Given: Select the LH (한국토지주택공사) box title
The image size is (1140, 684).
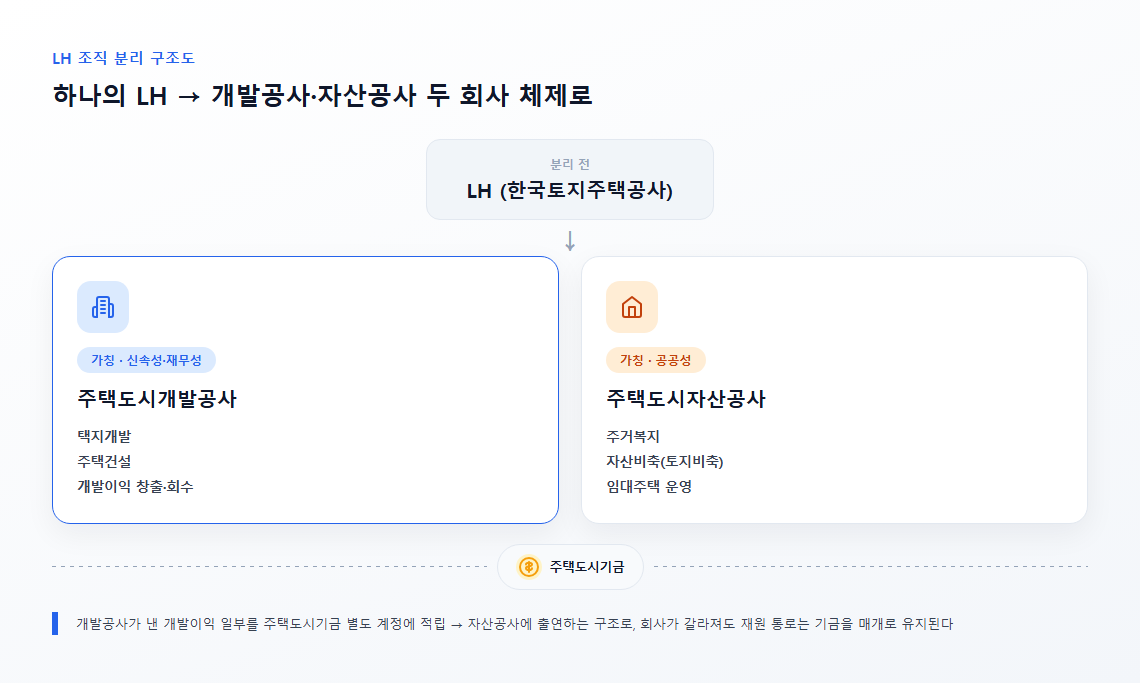Looking at the screenshot, I should coord(570,191).
